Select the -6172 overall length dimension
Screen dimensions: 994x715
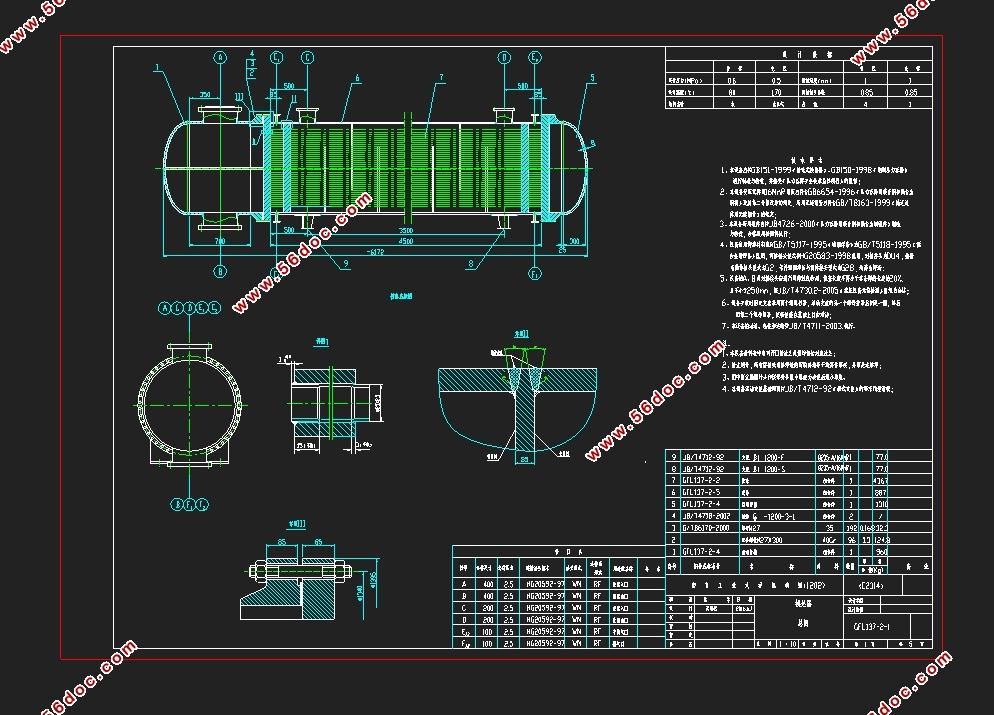[x=375, y=252]
